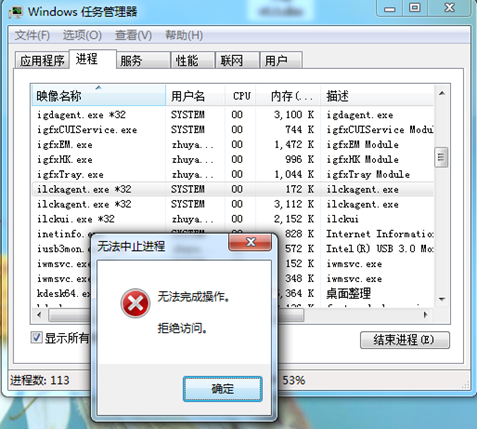Click 结束进程 button to end process
477x429 pixels.
pyautogui.click(x=405, y=340)
